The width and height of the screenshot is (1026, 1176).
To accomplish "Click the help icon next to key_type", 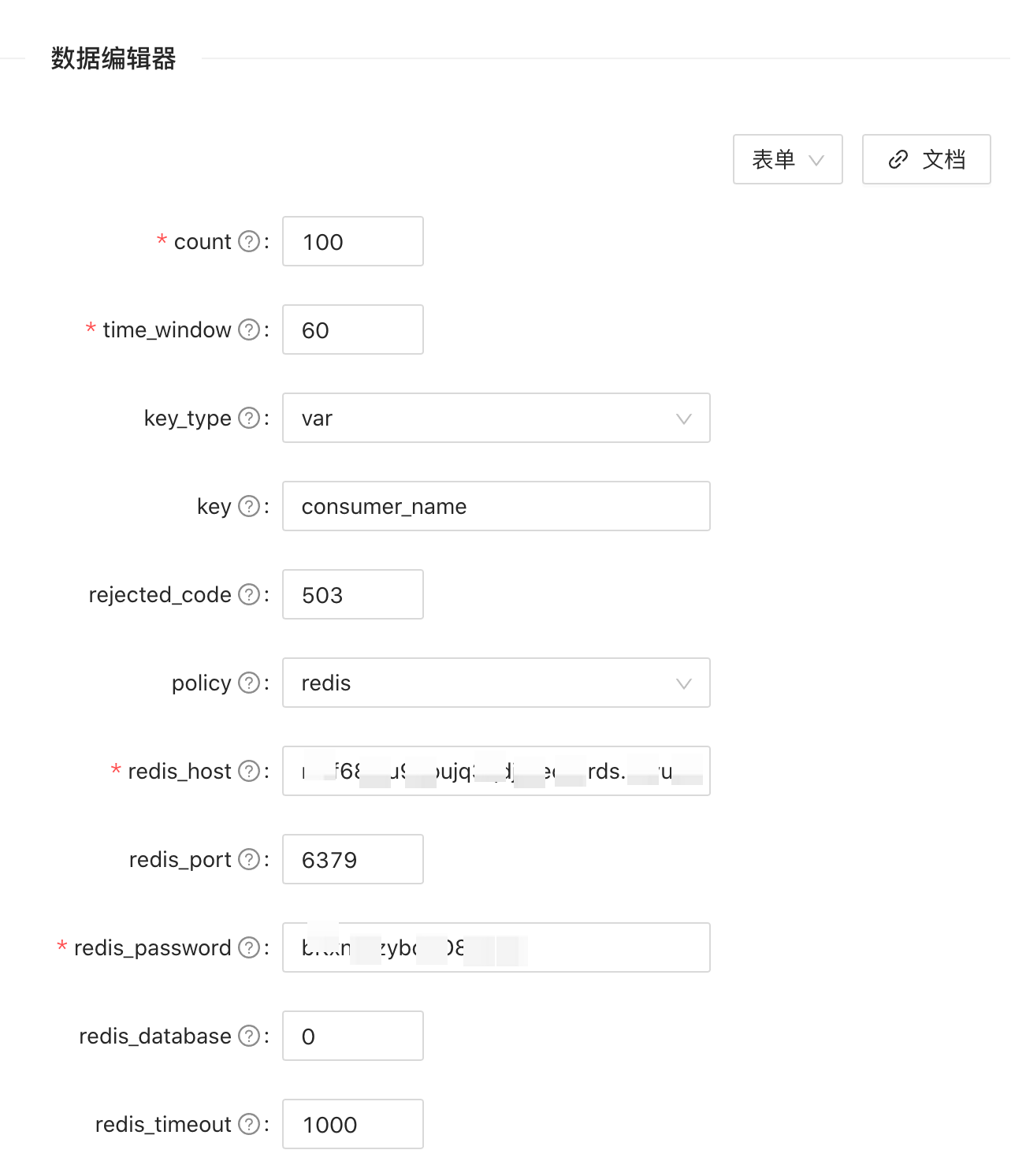I will pyautogui.click(x=250, y=419).
